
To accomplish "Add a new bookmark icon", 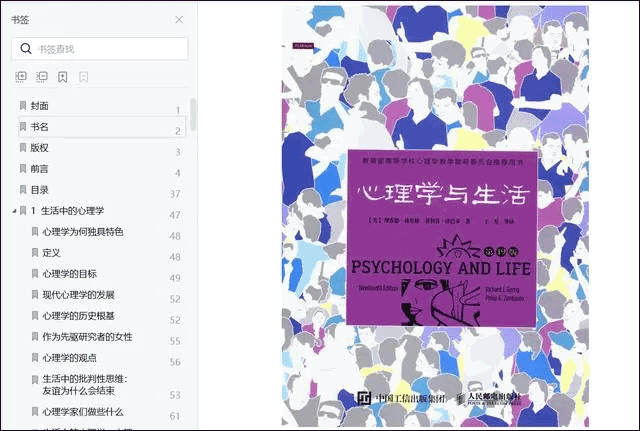I will 62,77.
